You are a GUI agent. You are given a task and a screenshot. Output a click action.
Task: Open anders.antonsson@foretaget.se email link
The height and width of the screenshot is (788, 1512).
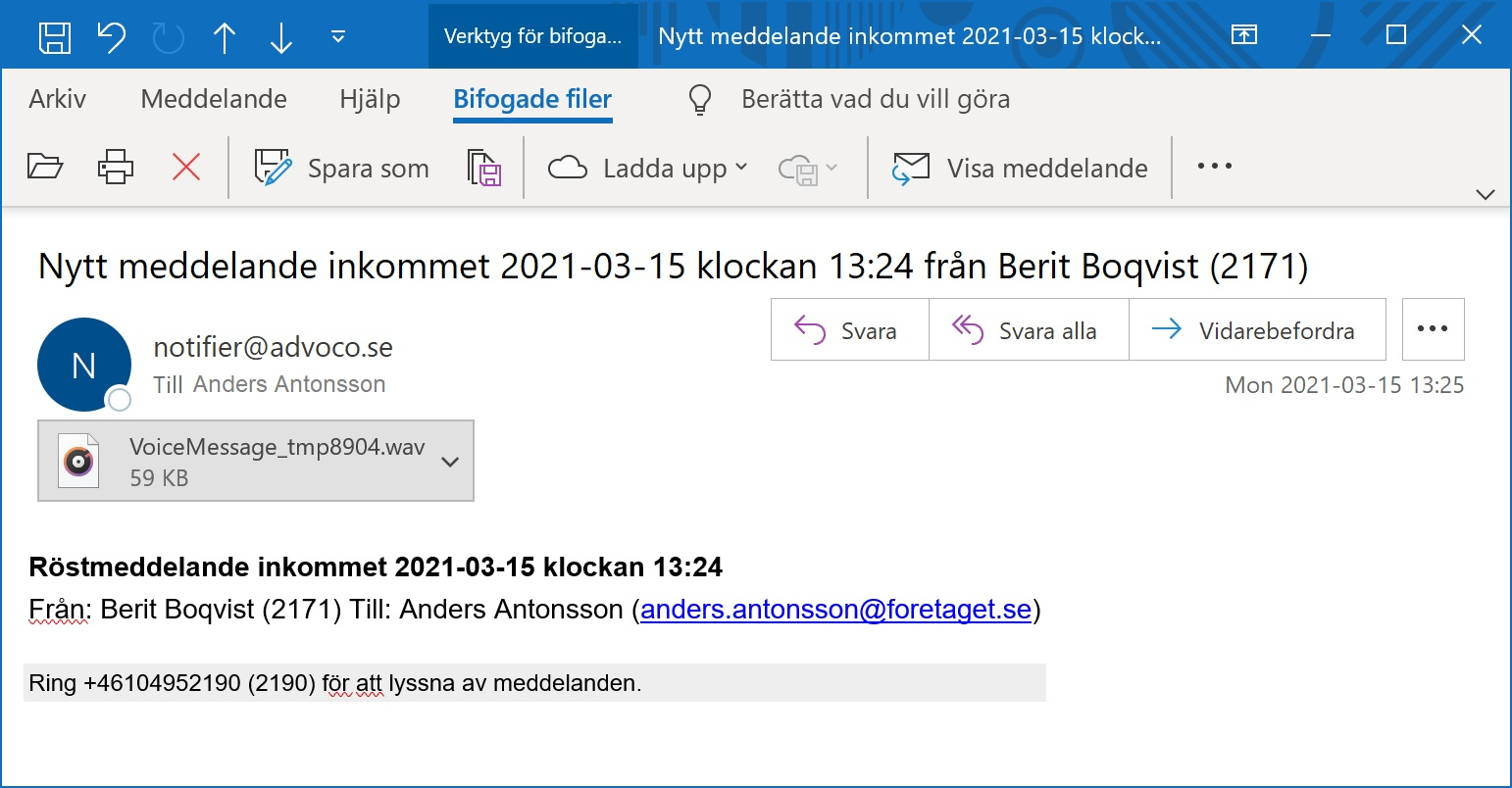coord(836,610)
